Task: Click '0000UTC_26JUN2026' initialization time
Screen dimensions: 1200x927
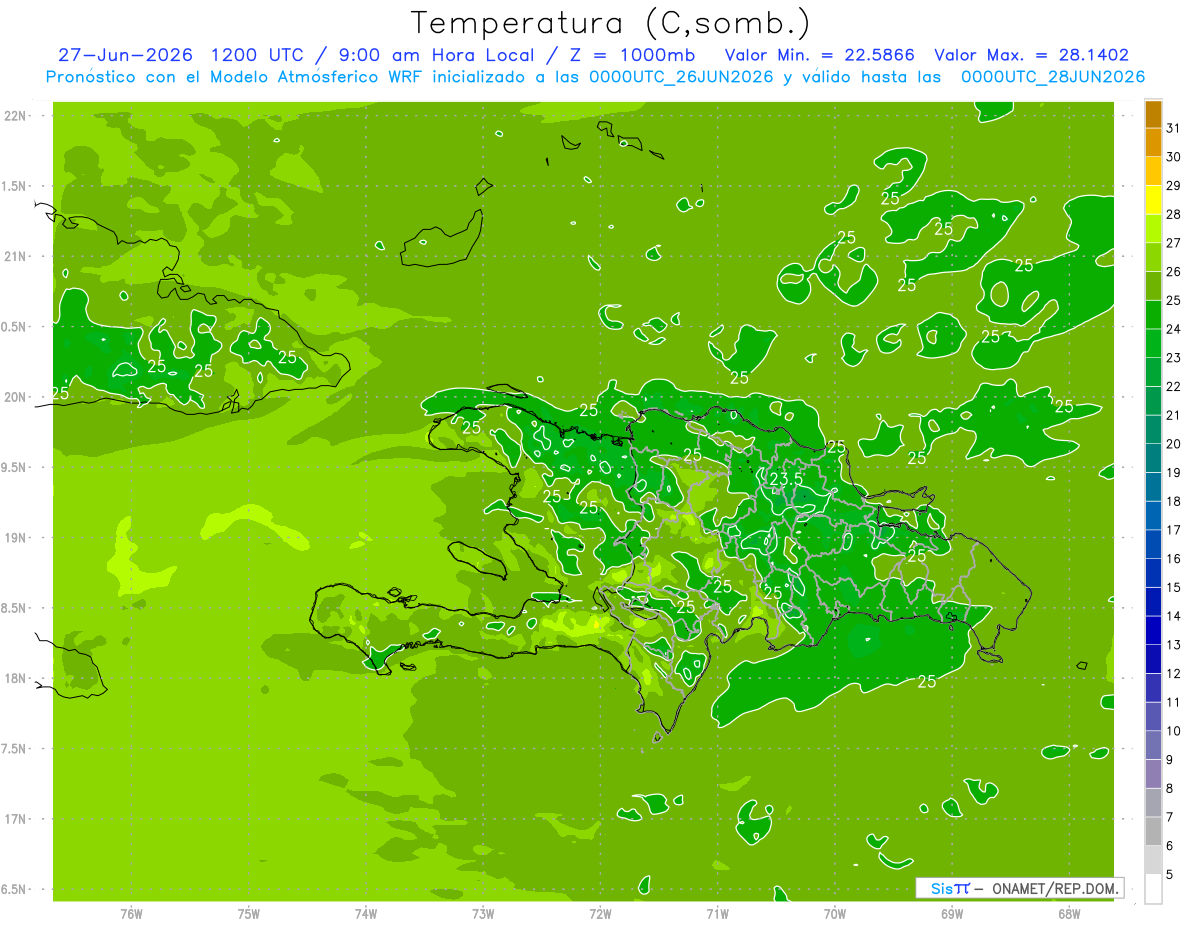Action: [680, 77]
